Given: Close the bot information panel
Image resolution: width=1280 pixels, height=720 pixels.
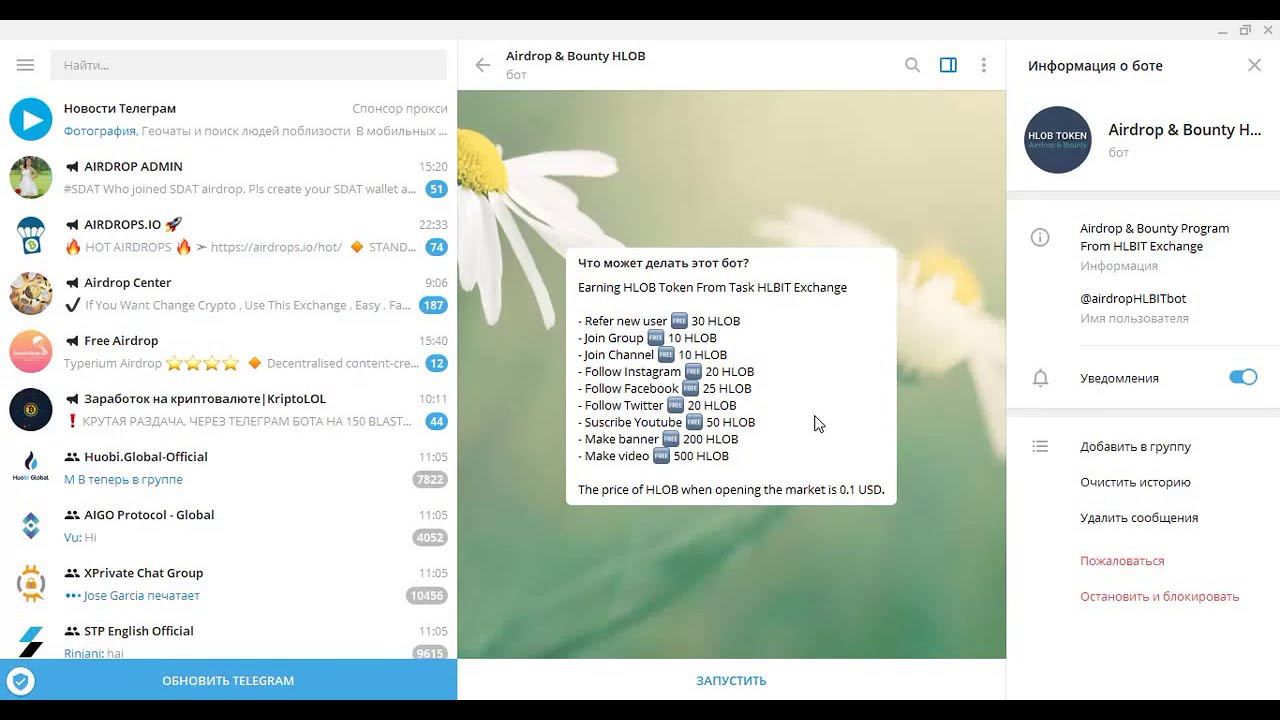Looking at the screenshot, I should pos(1254,65).
